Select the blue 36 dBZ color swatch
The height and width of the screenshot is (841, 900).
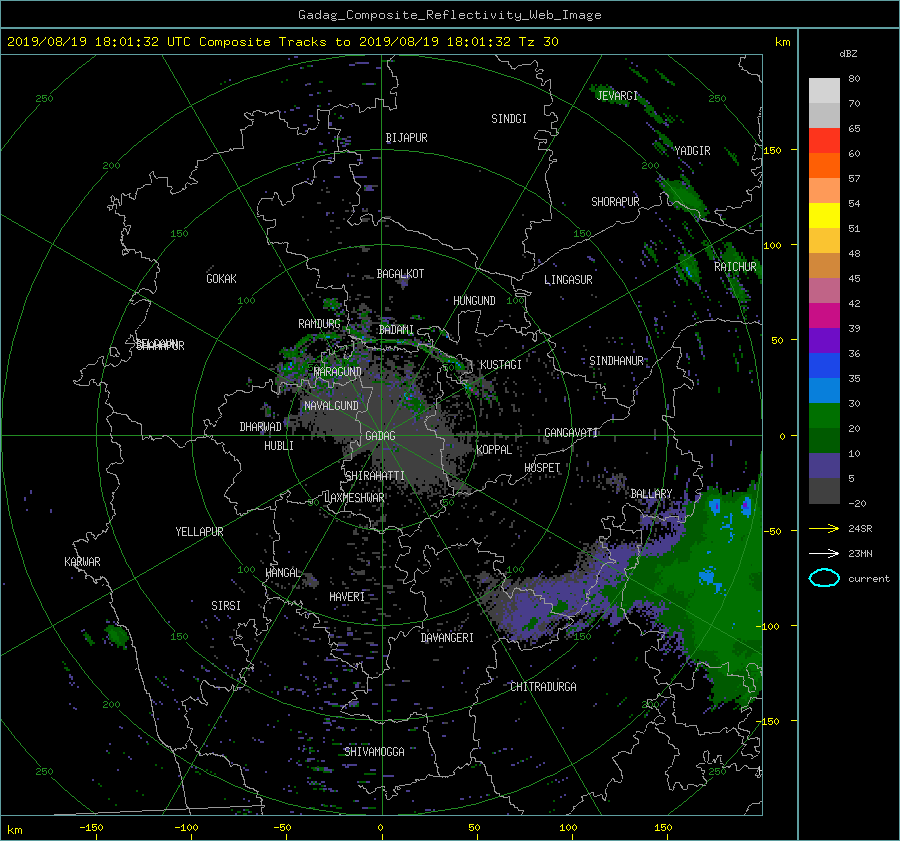824,365
